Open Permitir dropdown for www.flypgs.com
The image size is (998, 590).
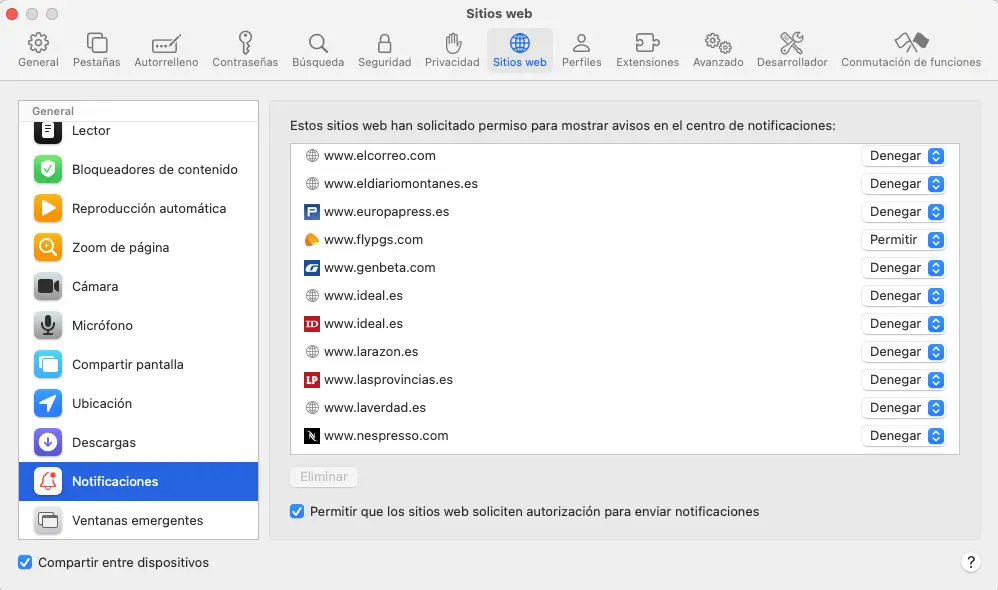903,240
